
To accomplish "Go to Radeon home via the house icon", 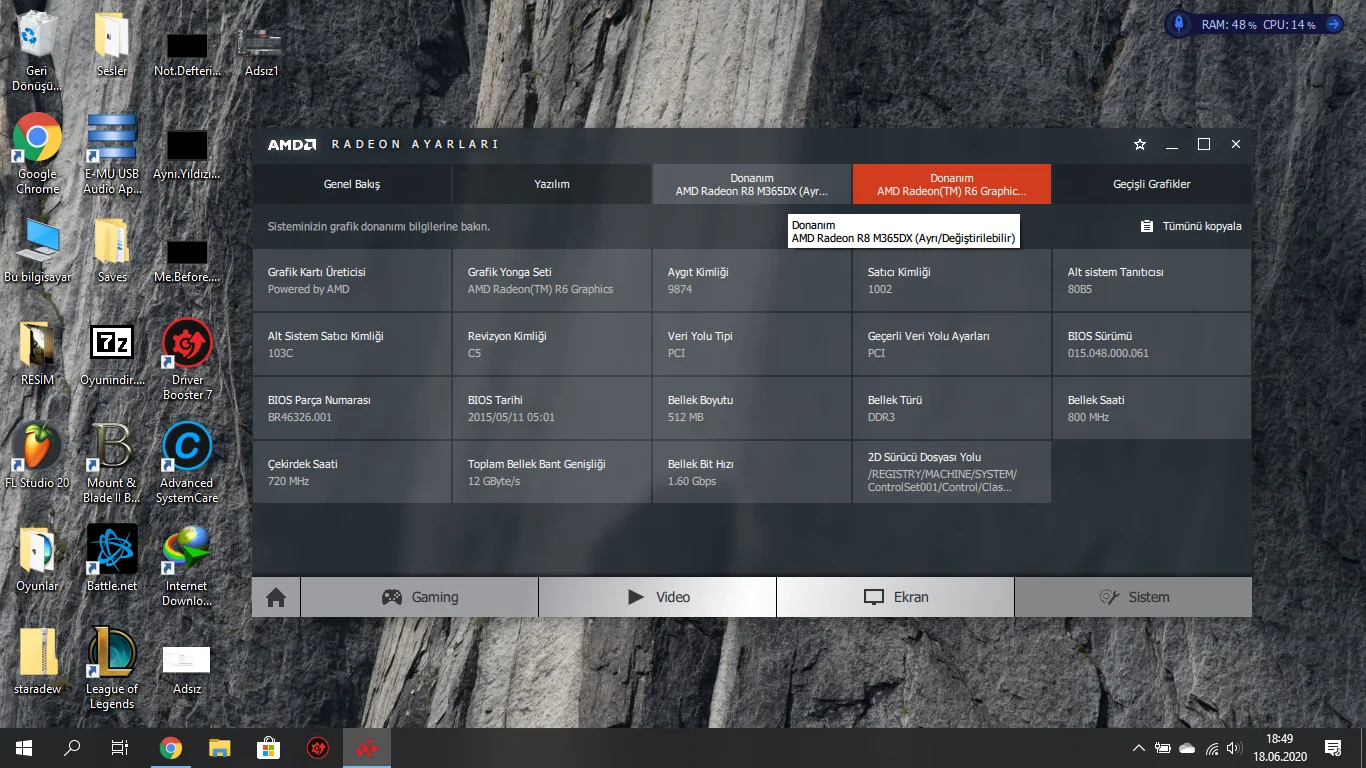I will click(x=276, y=597).
